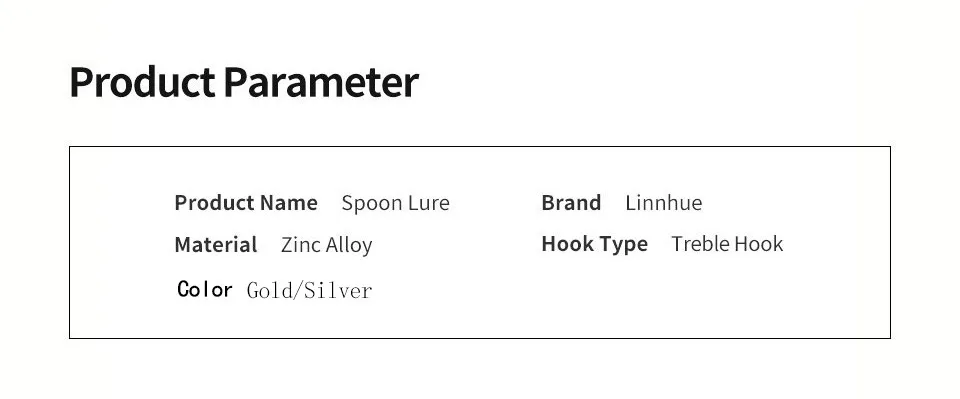Select the word Zinc
The image size is (960, 399).
[300, 245]
